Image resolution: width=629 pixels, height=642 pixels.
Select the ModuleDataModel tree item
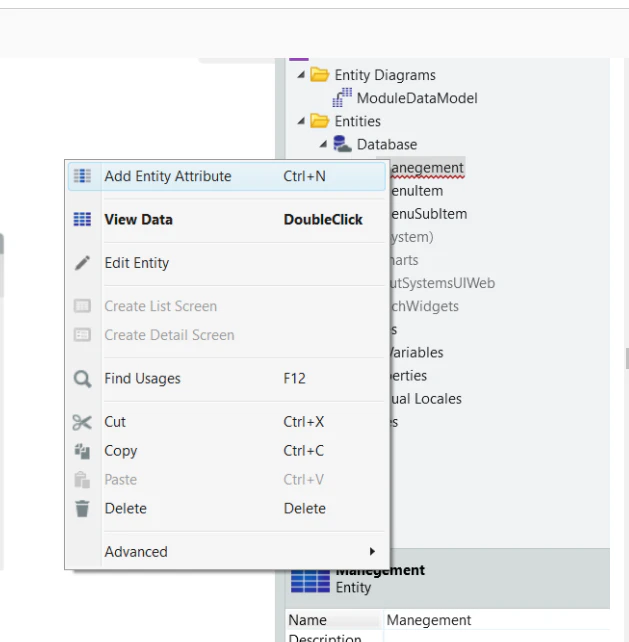(417, 98)
